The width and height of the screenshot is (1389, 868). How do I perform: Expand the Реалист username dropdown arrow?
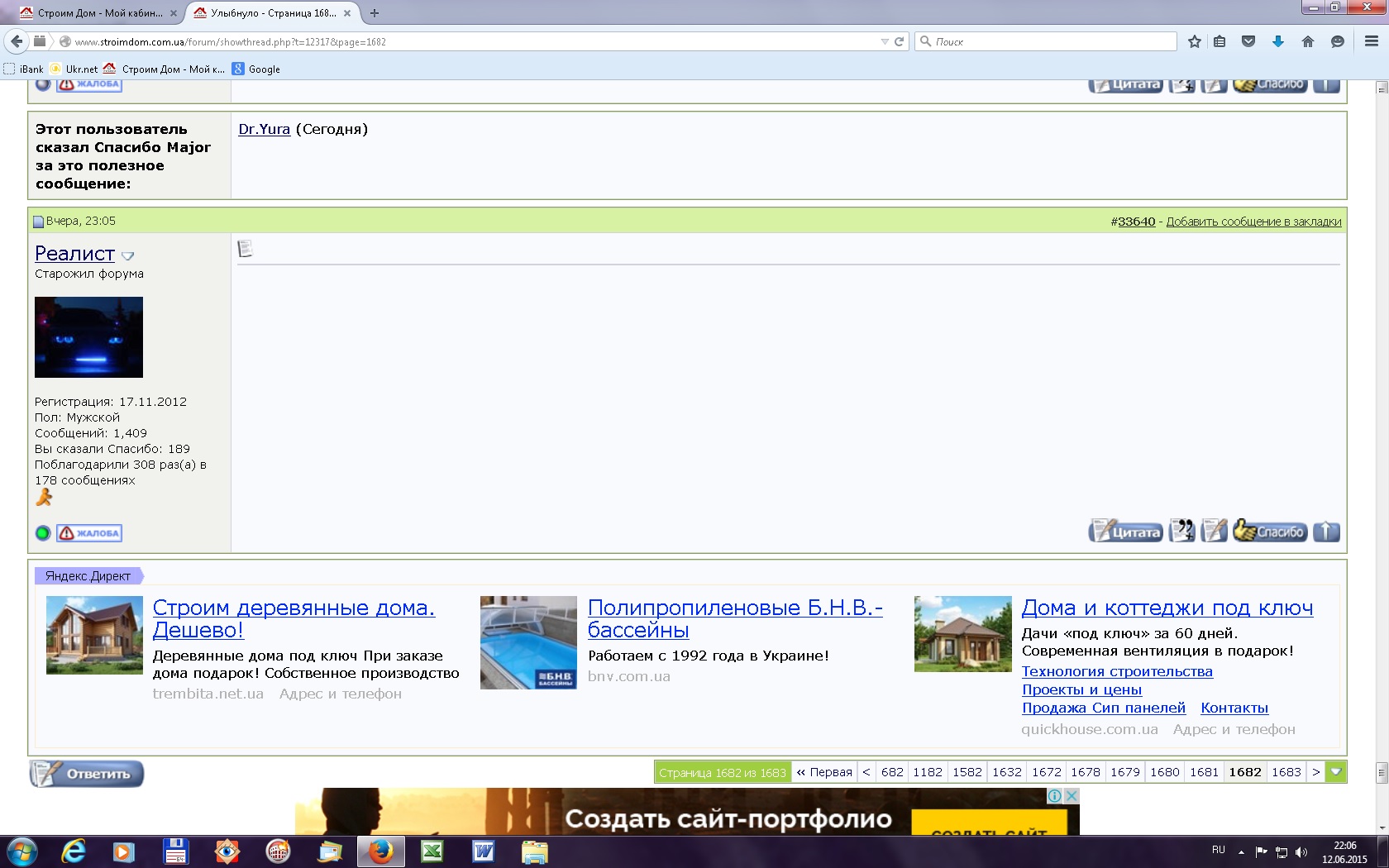point(127,256)
